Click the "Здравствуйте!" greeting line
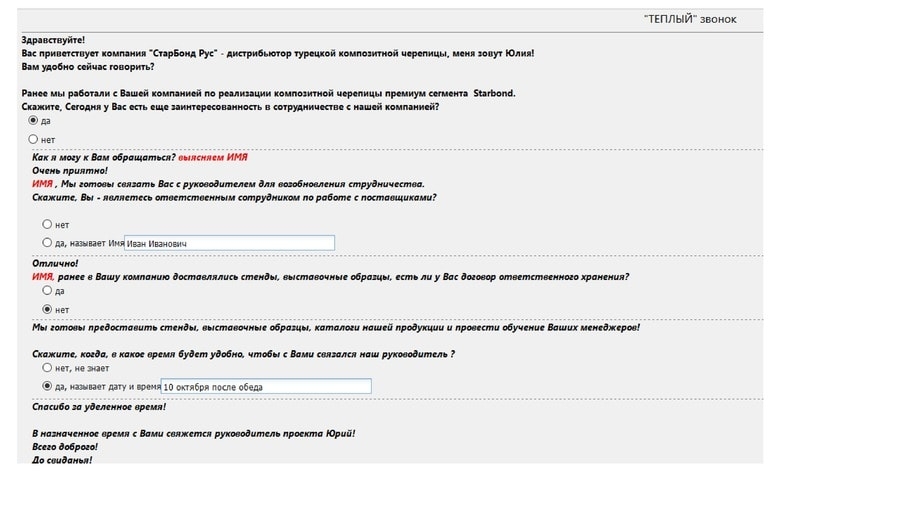Image resolution: width=900 pixels, height=506 pixels. [53, 40]
